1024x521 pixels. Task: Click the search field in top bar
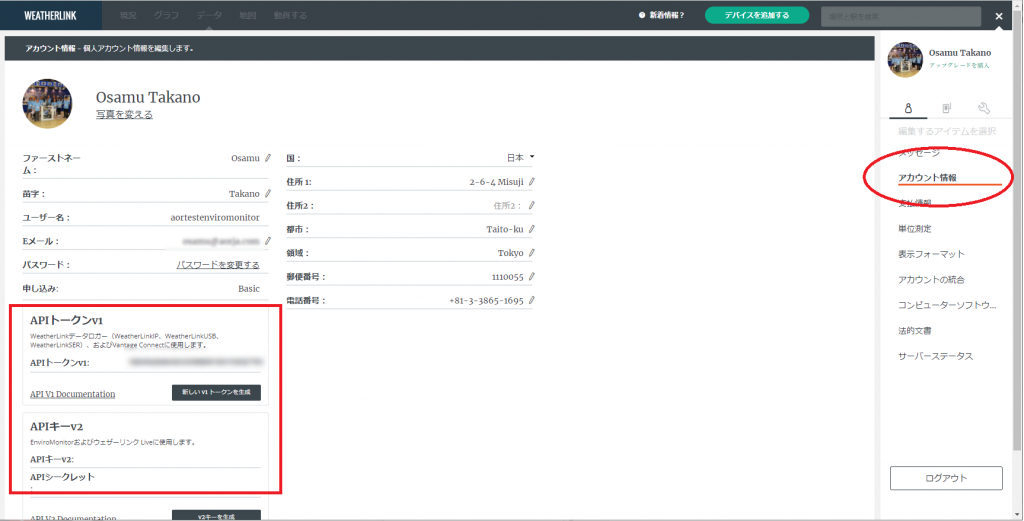tap(901, 16)
